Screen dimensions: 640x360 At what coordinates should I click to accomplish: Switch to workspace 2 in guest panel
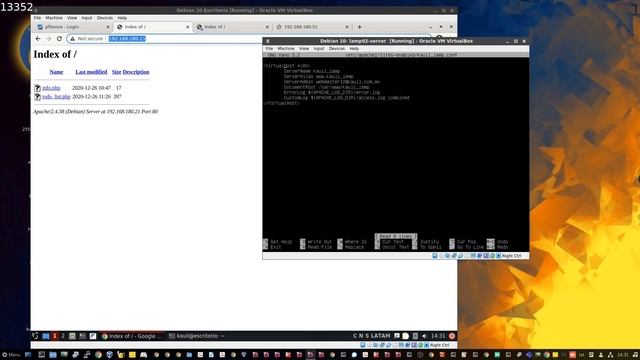[63, 336]
